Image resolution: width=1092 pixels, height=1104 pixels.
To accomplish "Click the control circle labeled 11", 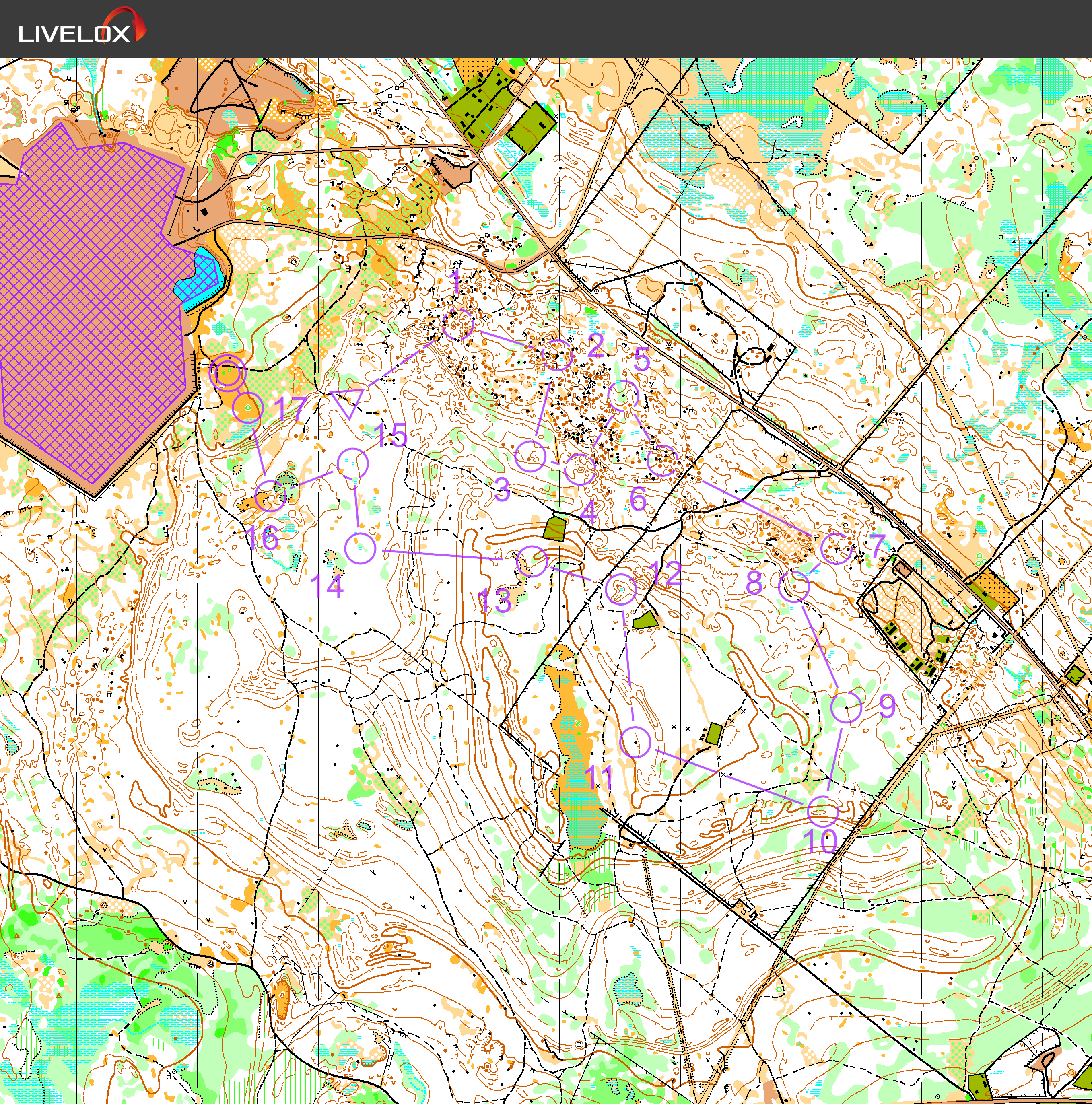I will pyautogui.click(x=635, y=742).
